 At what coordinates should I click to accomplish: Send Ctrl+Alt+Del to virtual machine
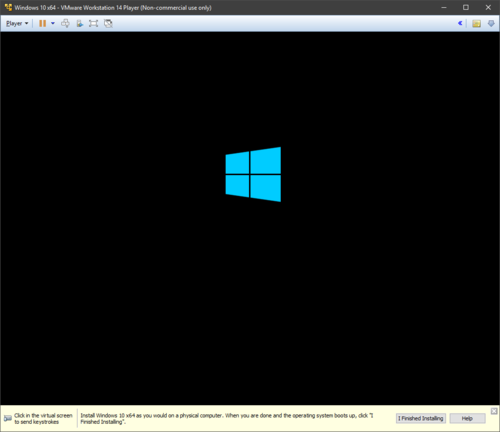(66, 23)
